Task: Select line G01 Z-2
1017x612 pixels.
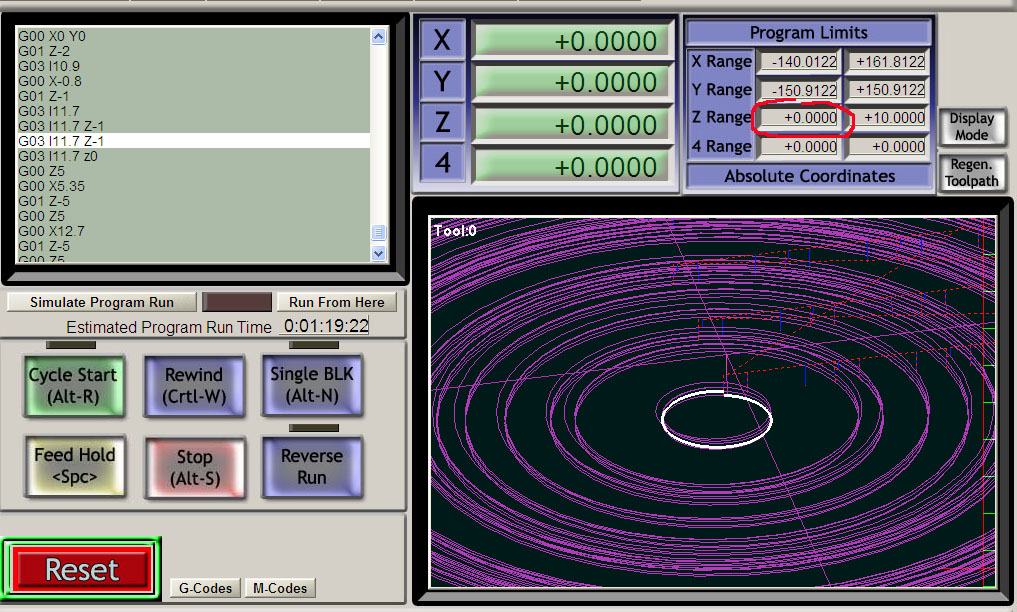Action: [x=44, y=51]
